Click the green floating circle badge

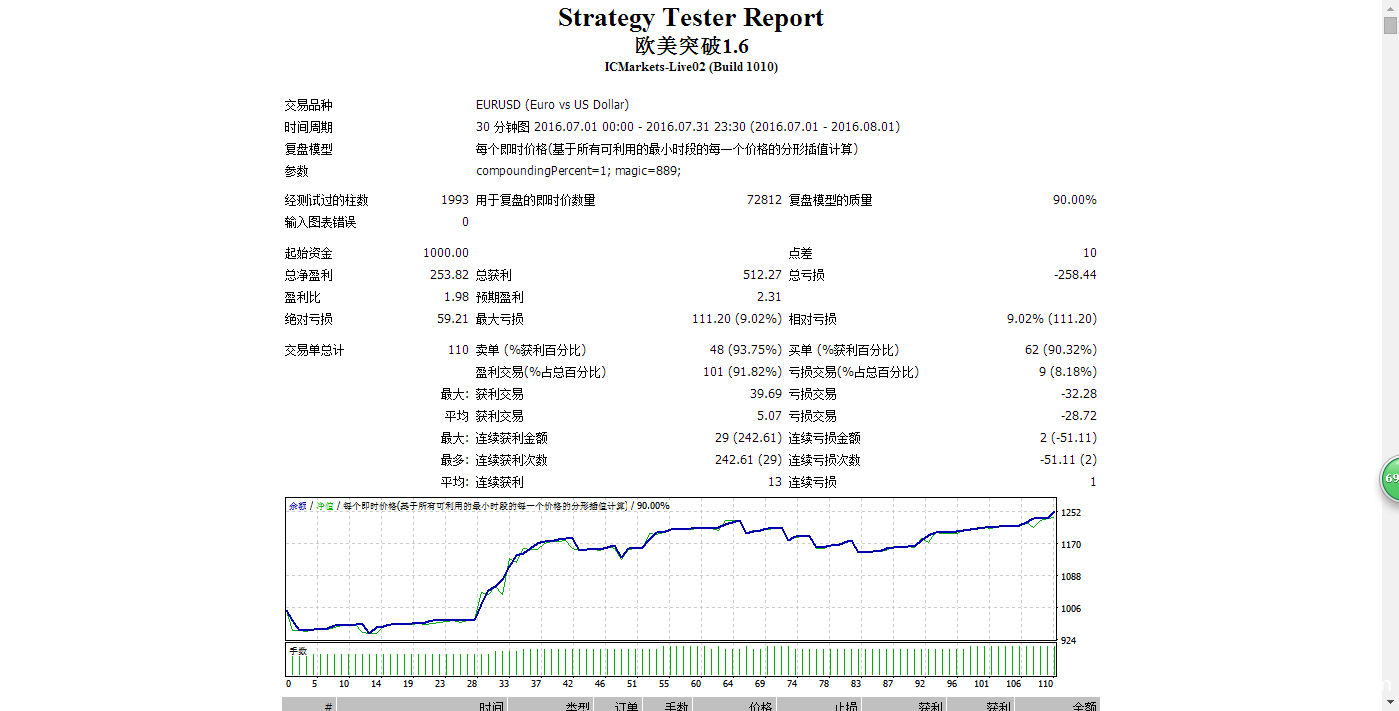1391,480
